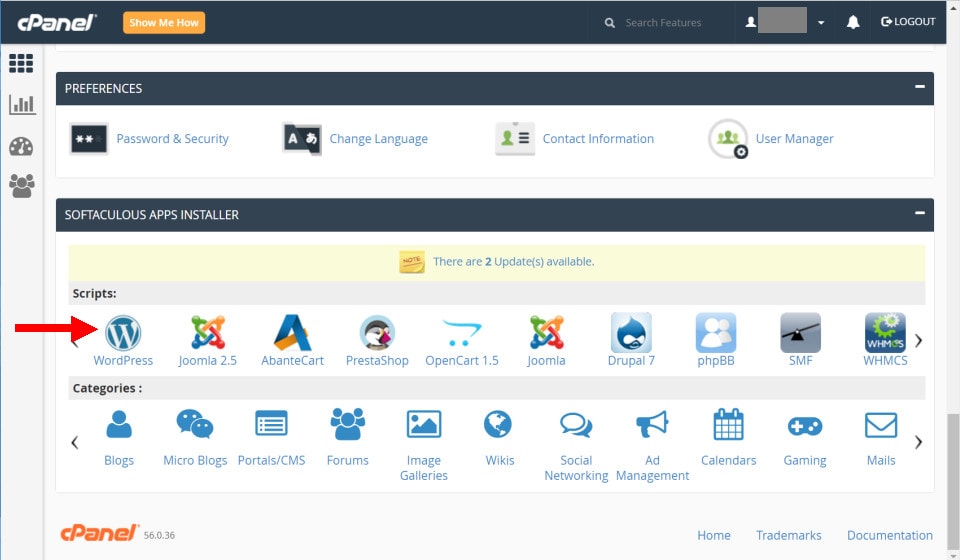Open the Change Language link
The image size is (960, 560).
tap(378, 139)
